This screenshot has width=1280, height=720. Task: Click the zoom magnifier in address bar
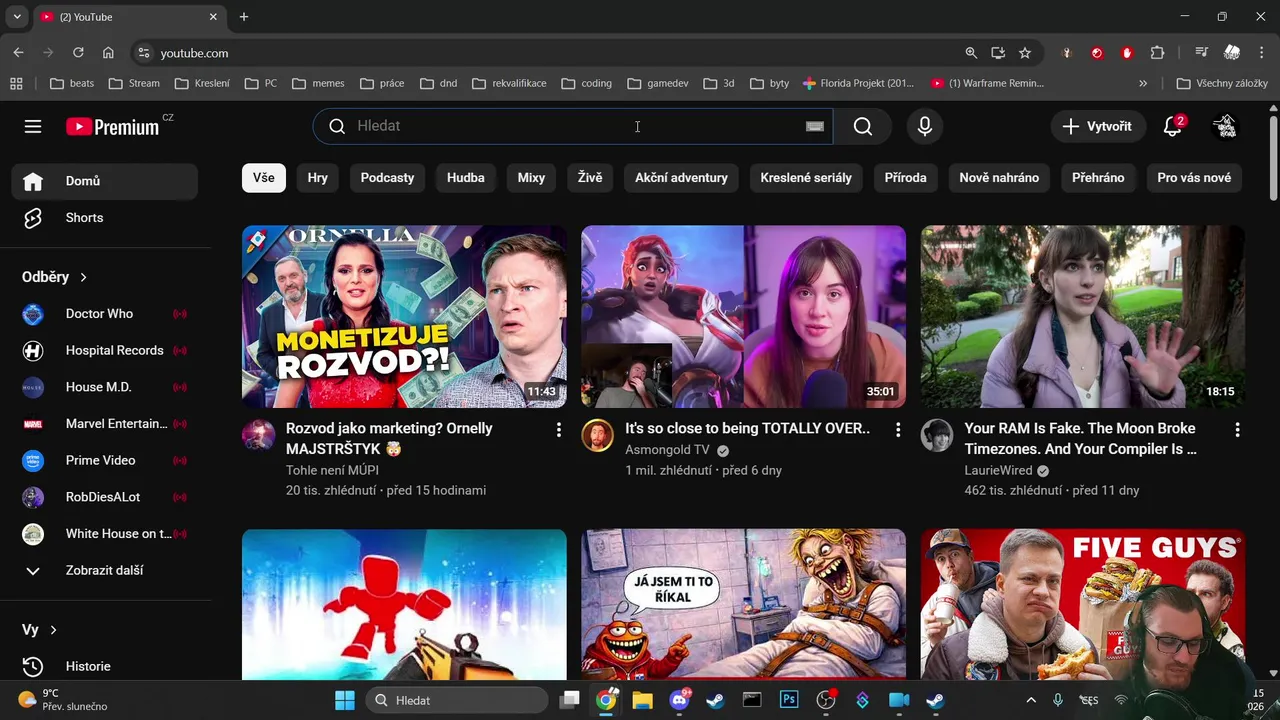coord(971,53)
